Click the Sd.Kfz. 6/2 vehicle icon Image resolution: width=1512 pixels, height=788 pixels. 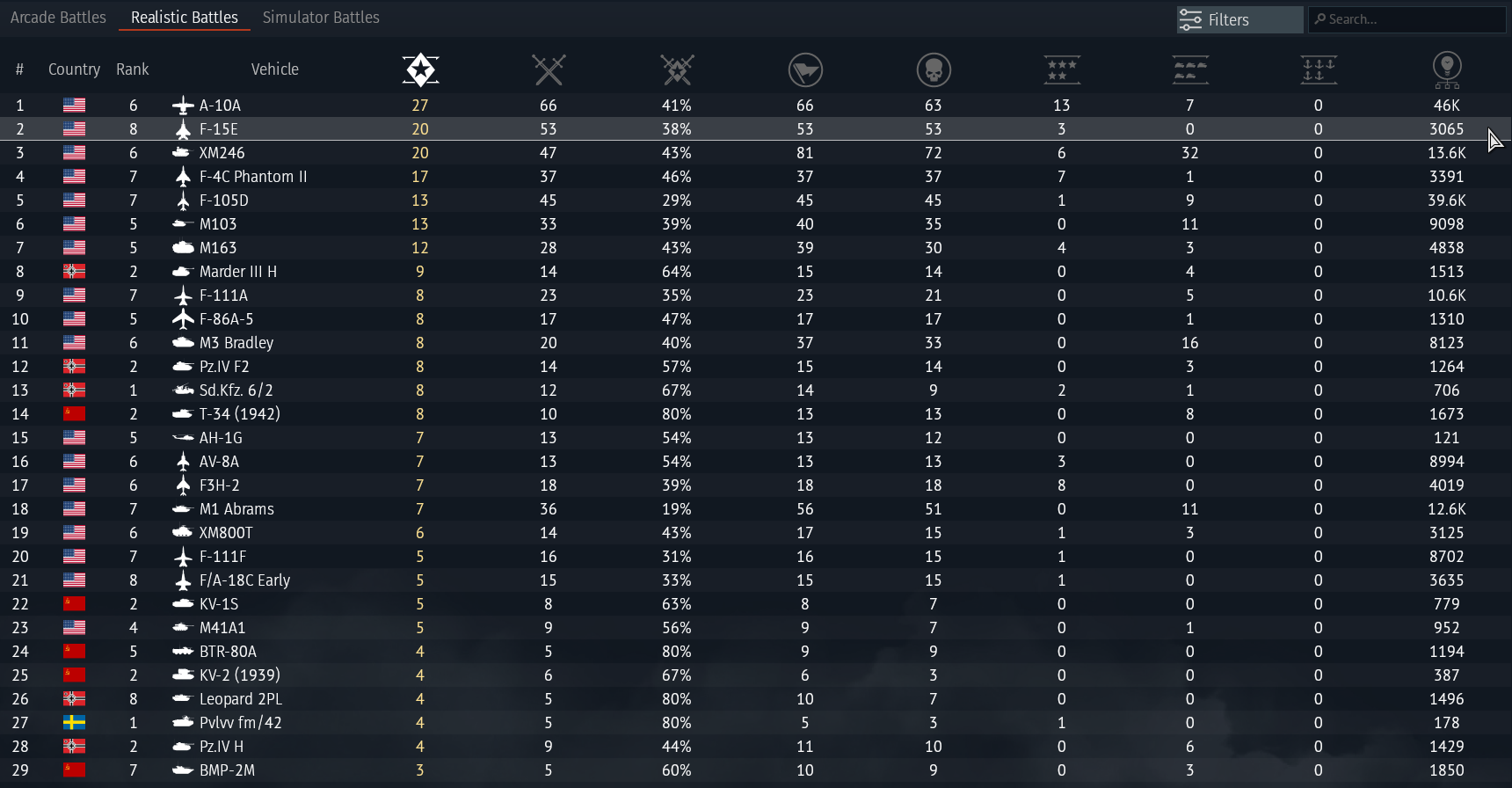(x=183, y=390)
